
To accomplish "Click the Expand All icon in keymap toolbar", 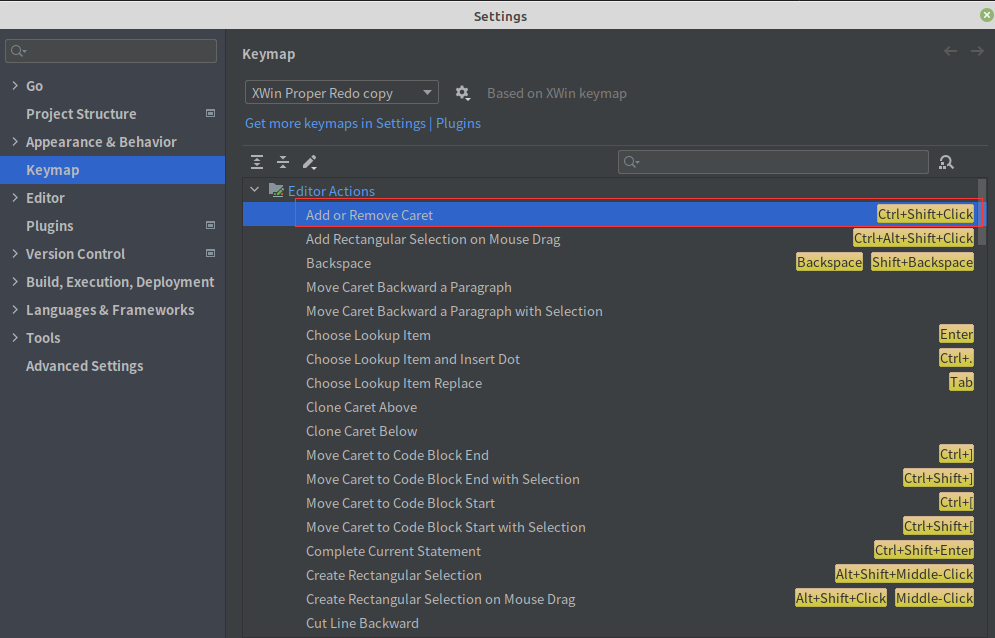I will click(256, 163).
